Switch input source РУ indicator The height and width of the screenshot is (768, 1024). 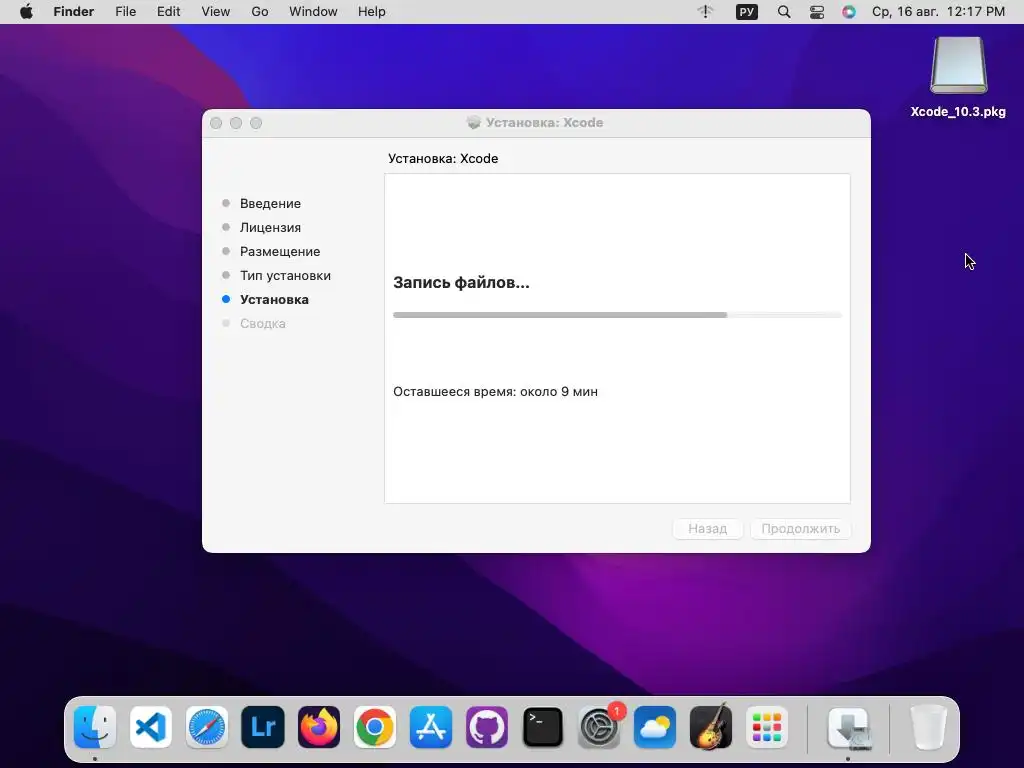pyautogui.click(x=746, y=12)
